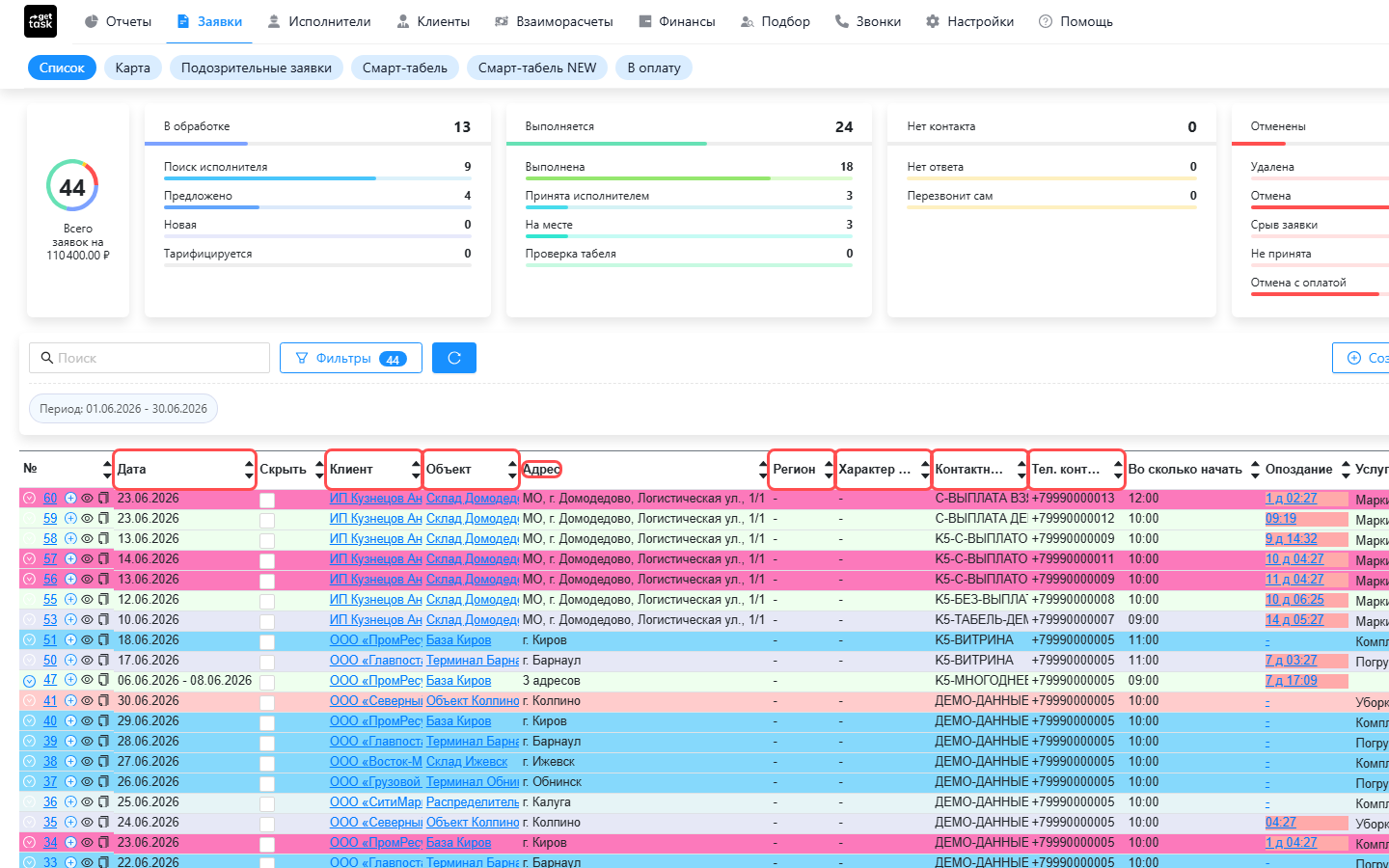Check the Скрыть checkbox for row 57
Image resolution: width=1389 pixels, height=868 pixels.
pyautogui.click(x=267, y=561)
